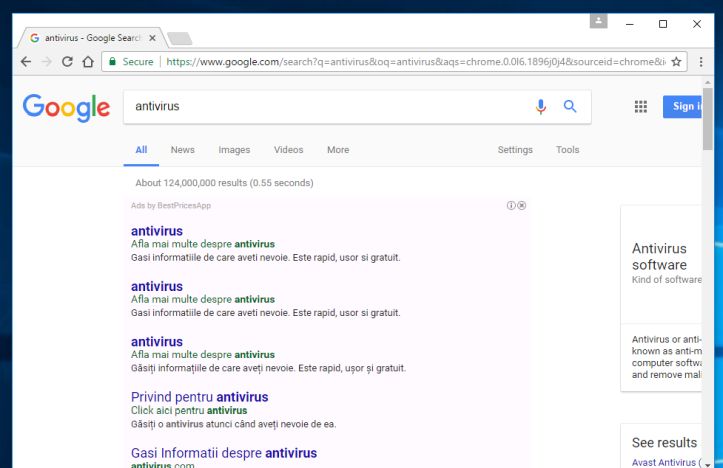
Task: Open a new tab with the blank tab button
Action: (180, 39)
